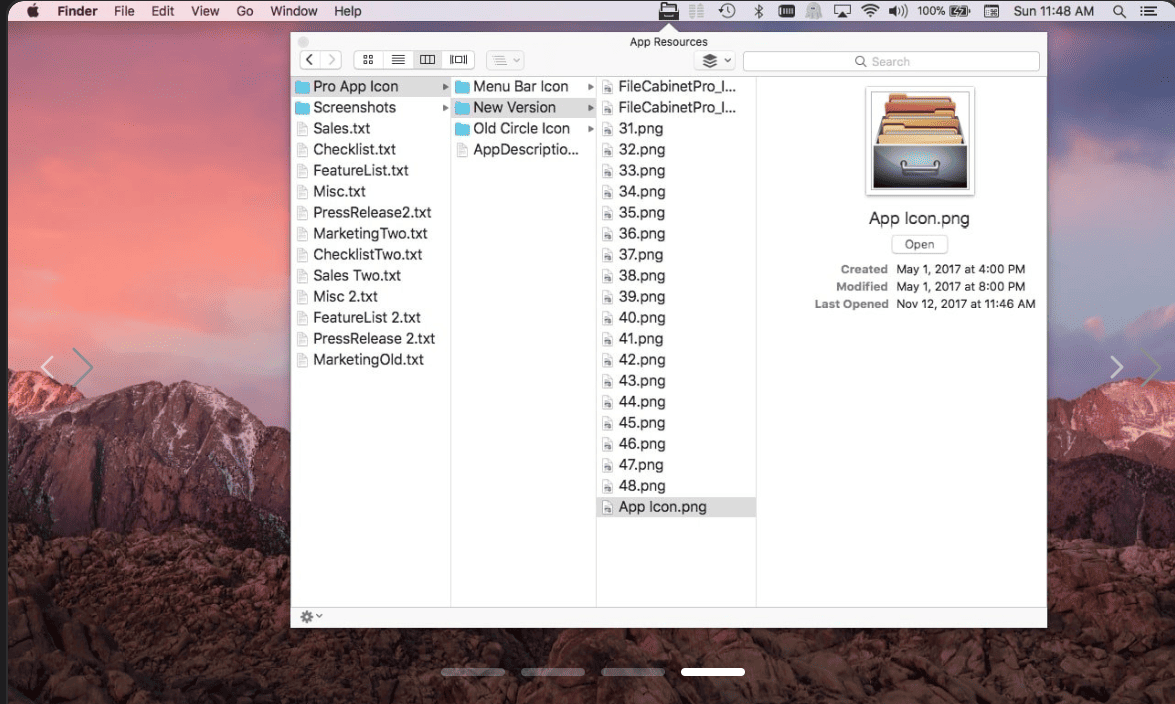The height and width of the screenshot is (704, 1175).
Task: Select PressRelease2.txt
Action: coord(372,212)
